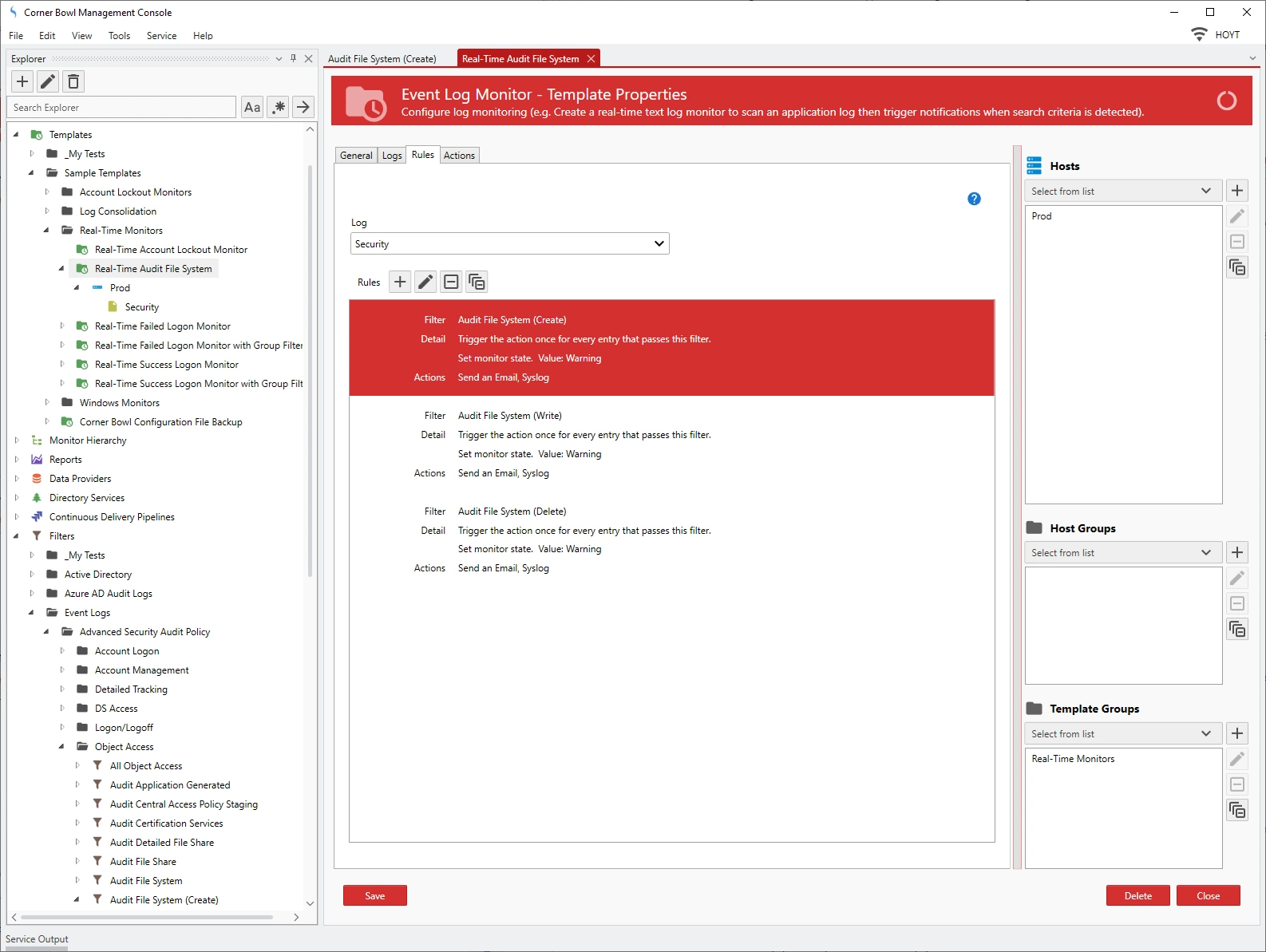Switch to the Actions tab
1266x952 pixels.
click(x=459, y=156)
